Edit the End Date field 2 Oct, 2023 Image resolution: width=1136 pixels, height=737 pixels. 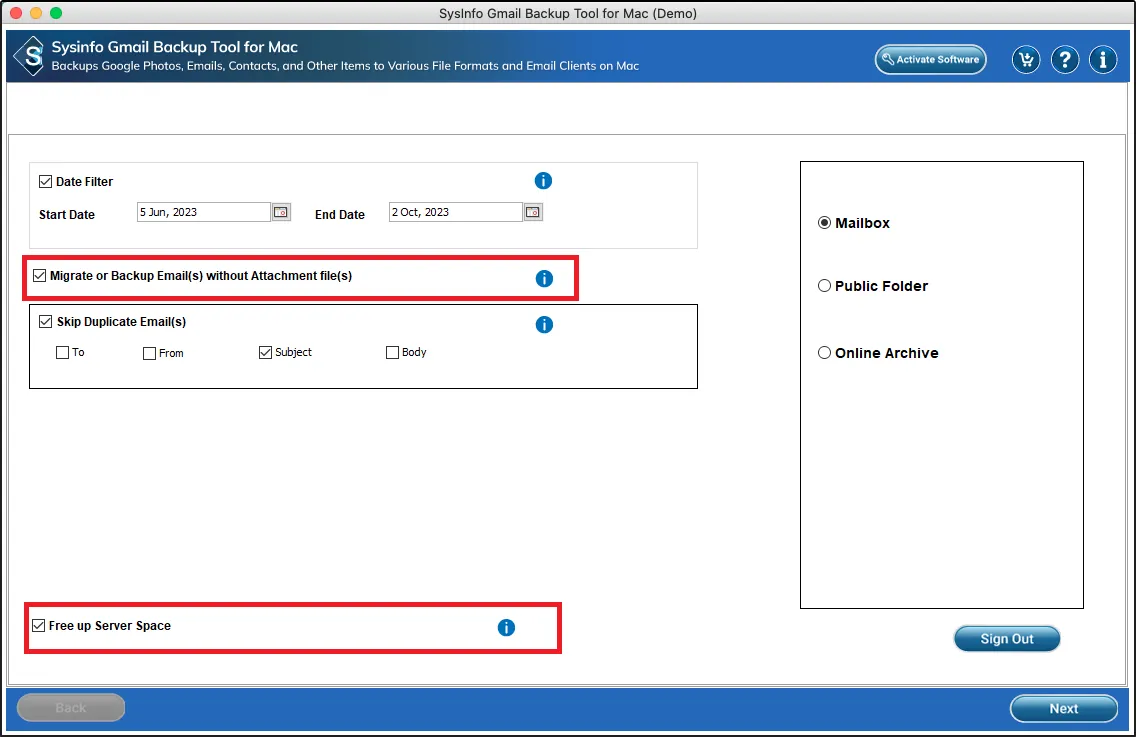click(x=456, y=212)
